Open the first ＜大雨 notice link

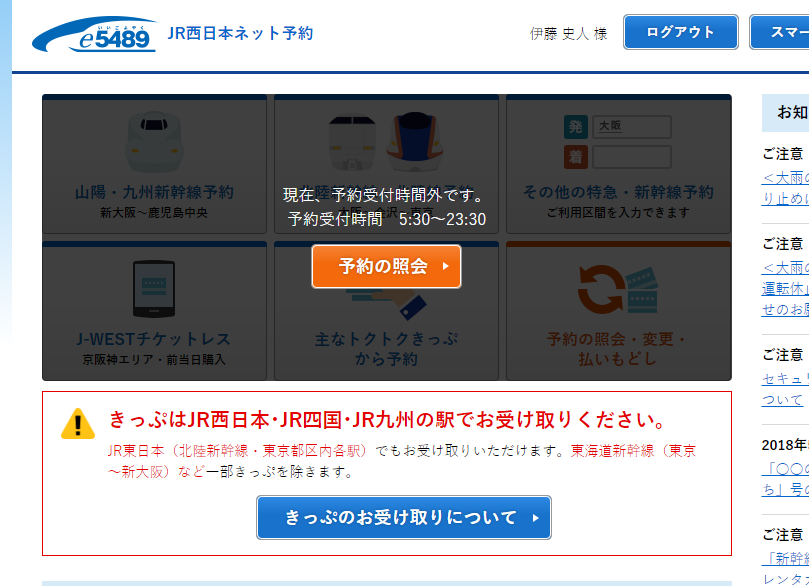(785, 188)
